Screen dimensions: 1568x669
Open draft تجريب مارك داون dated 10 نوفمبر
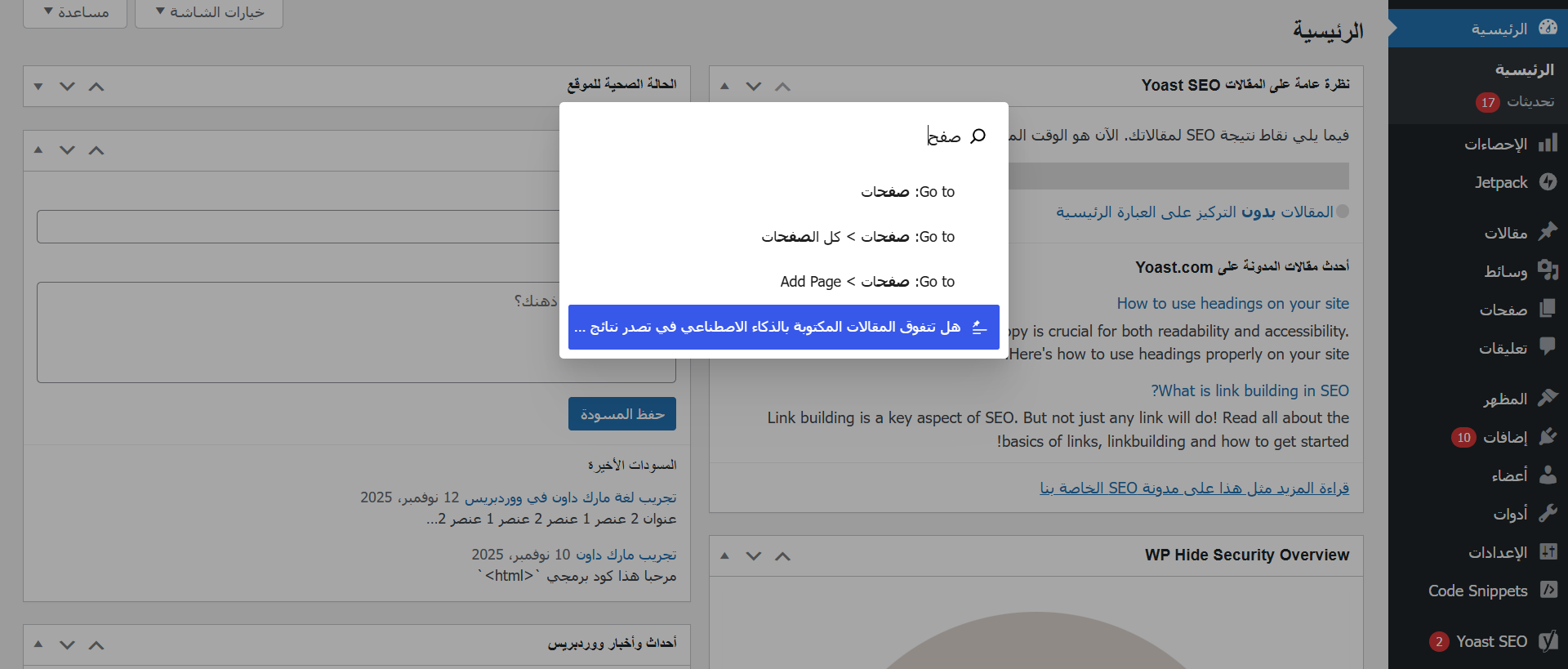coord(626,555)
